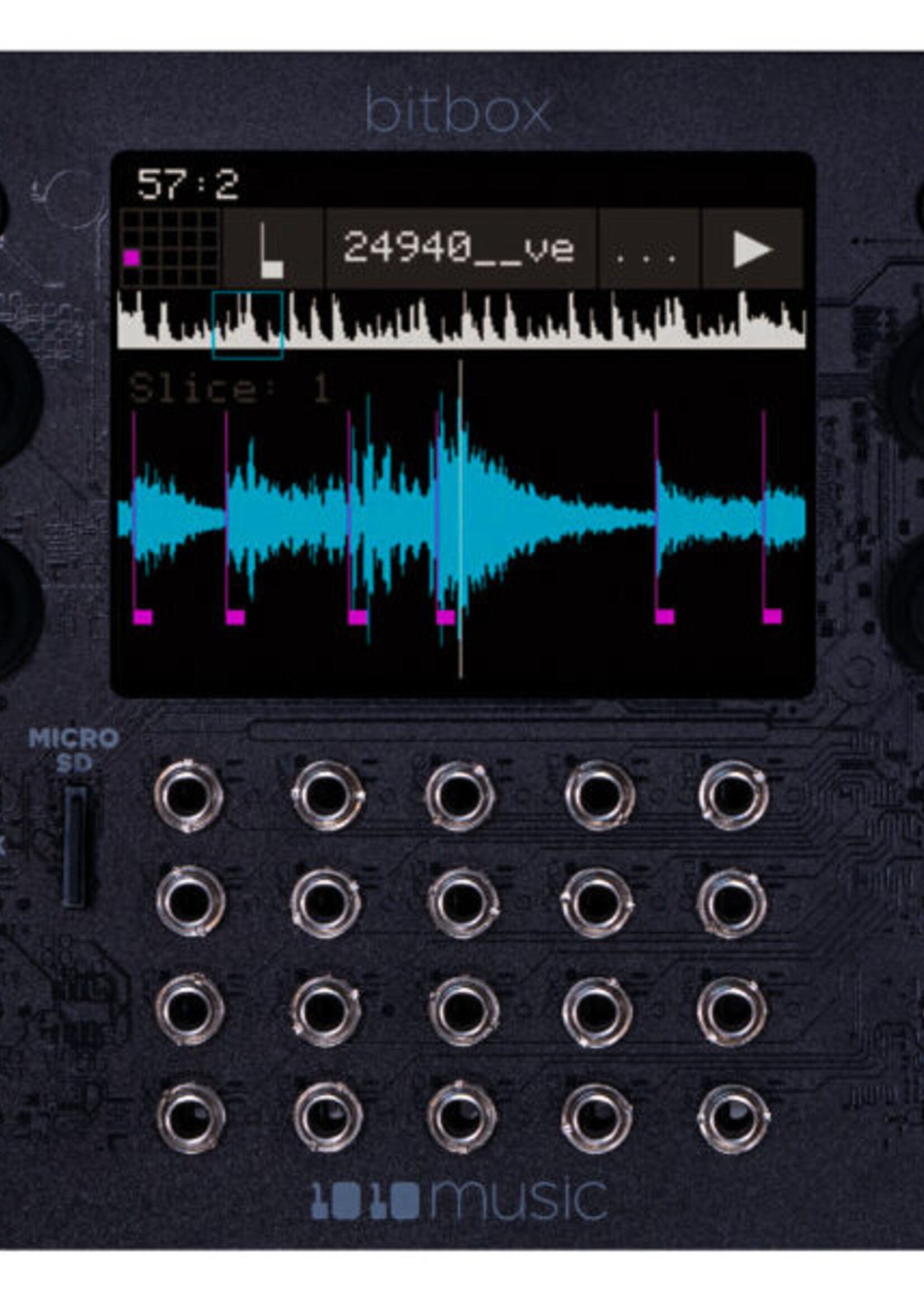Select the fourth magenta slice marker near the playhead
The image size is (924, 1294).
[445, 617]
